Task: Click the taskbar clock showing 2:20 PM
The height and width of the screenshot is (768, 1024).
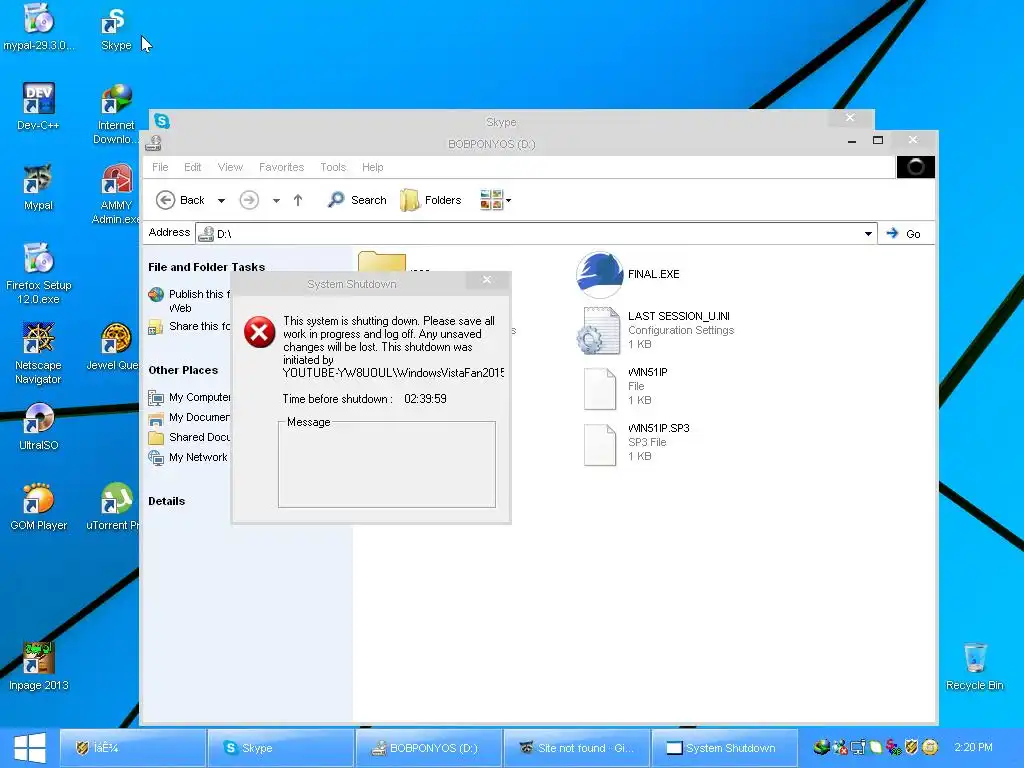Action: [x=973, y=747]
